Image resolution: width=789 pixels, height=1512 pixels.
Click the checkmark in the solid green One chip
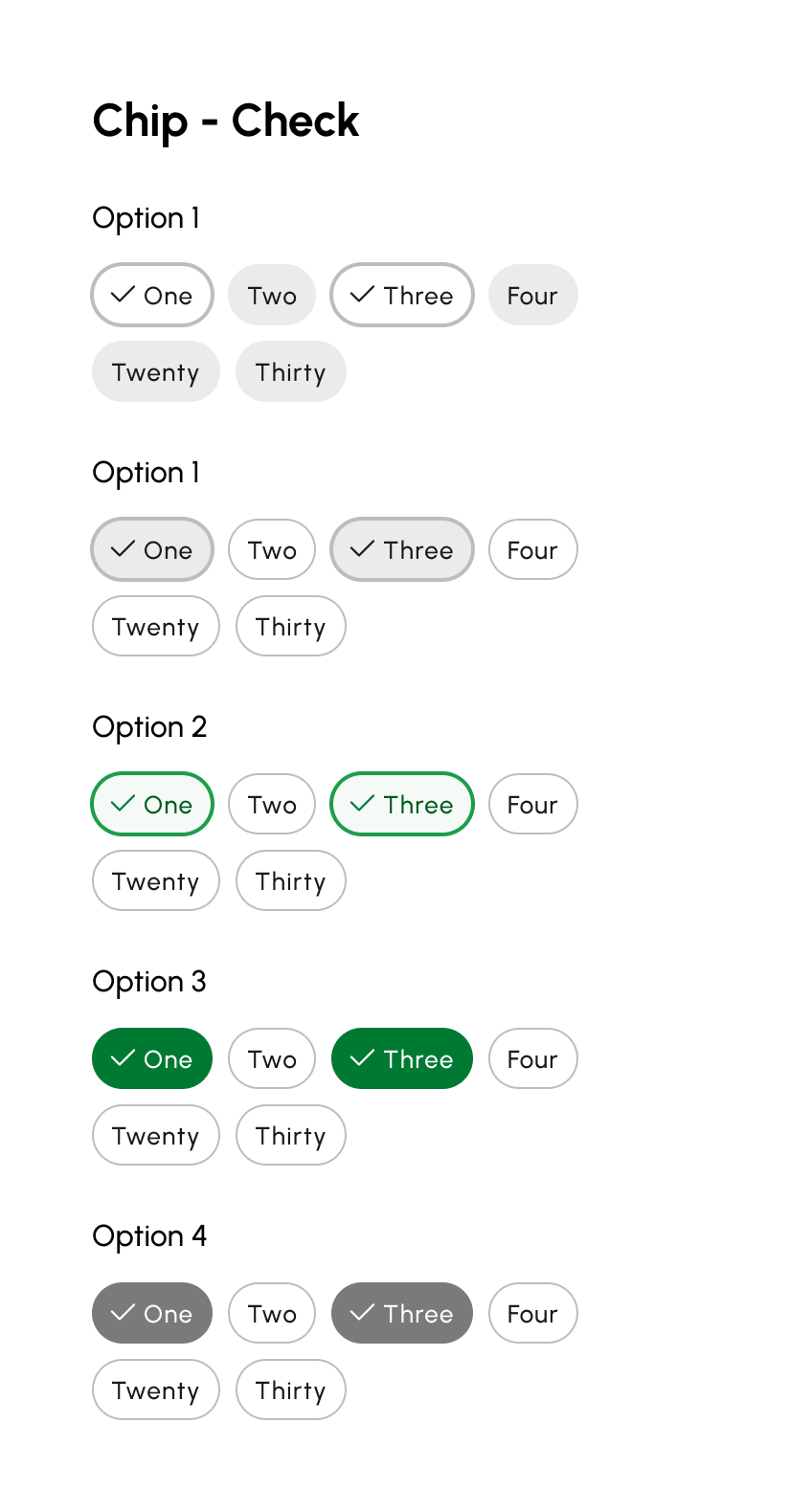(123, 1058)
